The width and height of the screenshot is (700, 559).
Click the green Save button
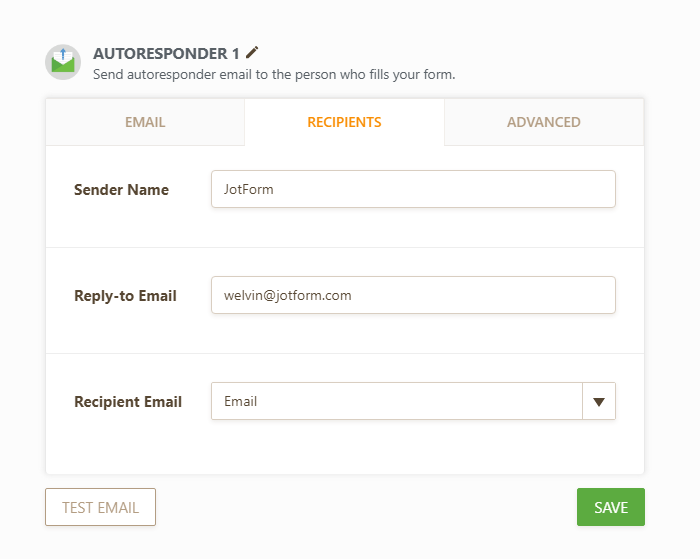[610, 507]
